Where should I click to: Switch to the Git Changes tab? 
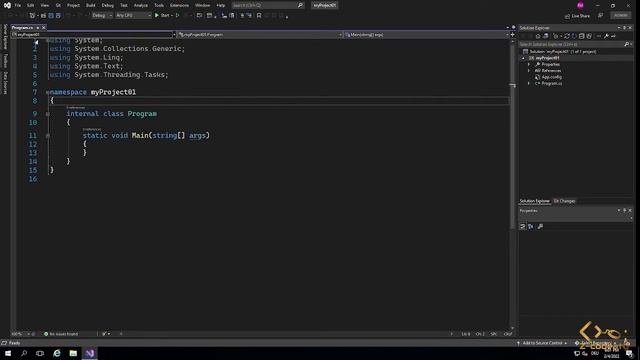coord(564,201)
